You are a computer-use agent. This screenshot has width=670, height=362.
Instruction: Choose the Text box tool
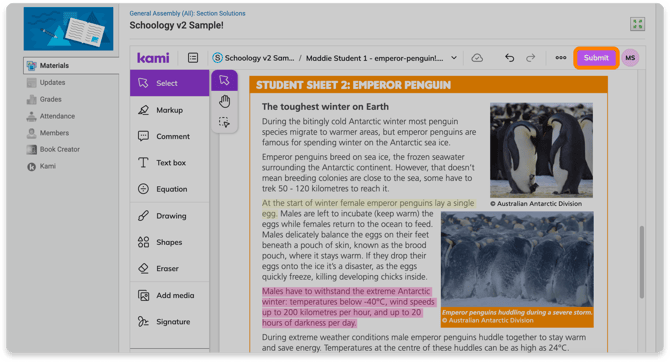tap(169, 163)
